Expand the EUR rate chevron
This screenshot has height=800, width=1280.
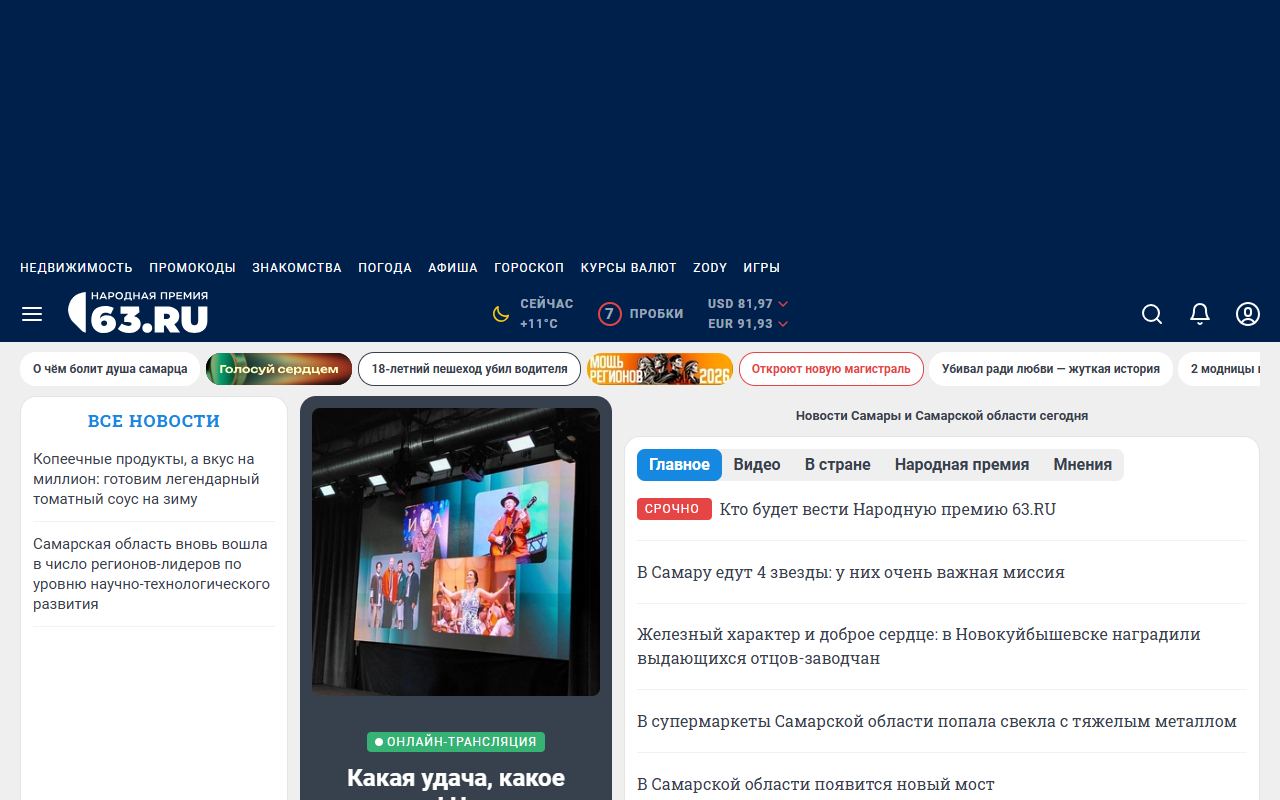(783, 324)
